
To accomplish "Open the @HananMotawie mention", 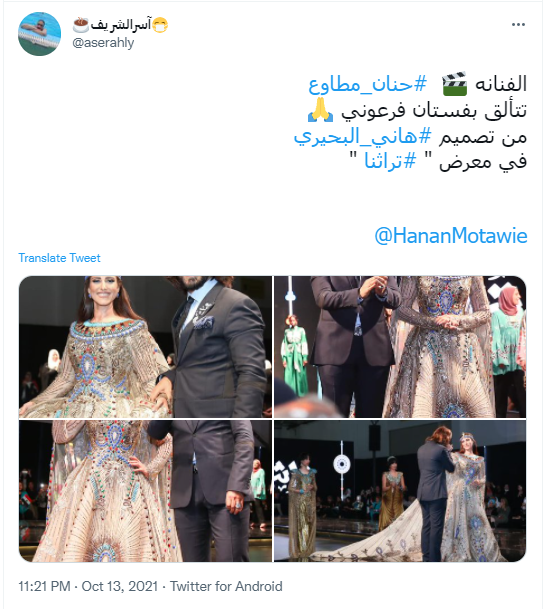I will point(451,236).
